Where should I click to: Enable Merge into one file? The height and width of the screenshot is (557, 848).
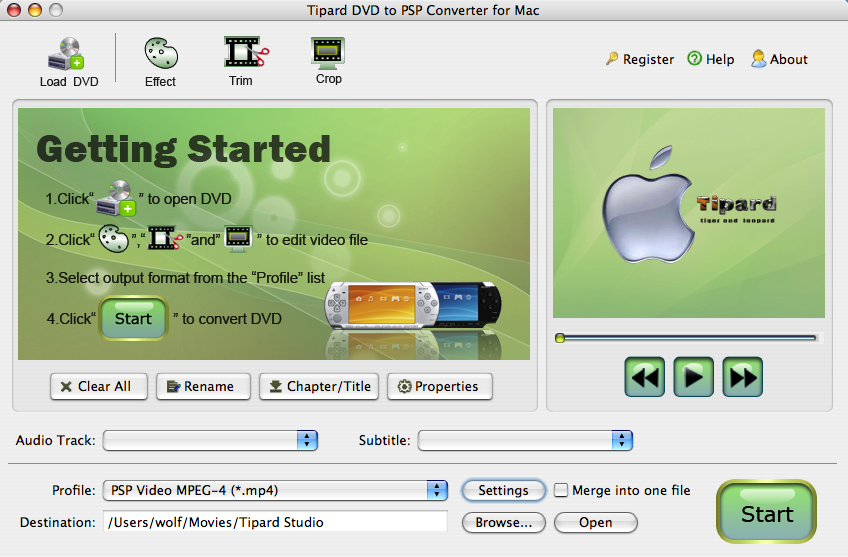click(x=561, y=490)
